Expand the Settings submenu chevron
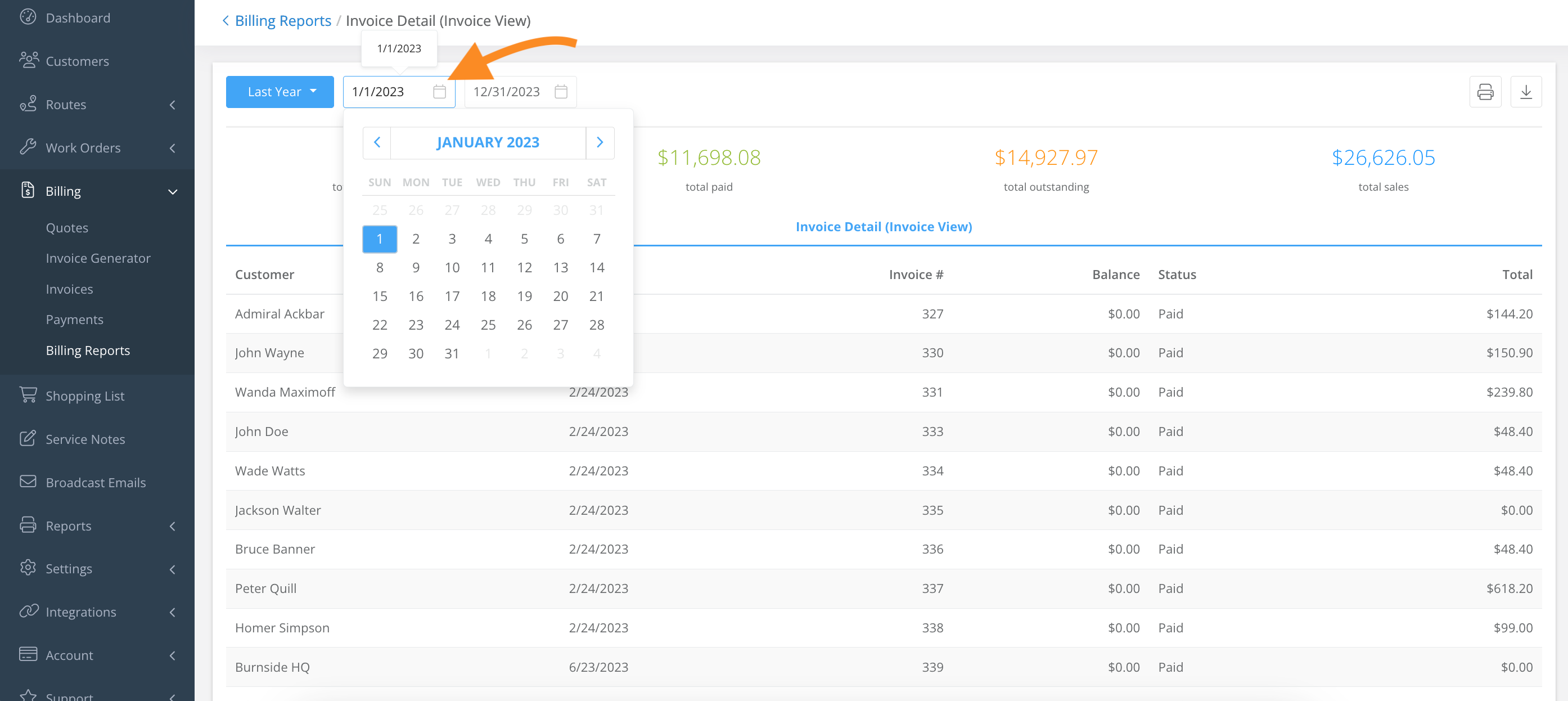The height and width of the screenshot is (701, 1568). pos(173,569)
